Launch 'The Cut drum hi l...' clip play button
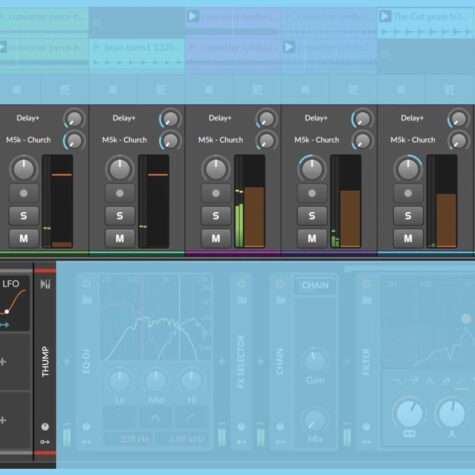Viewport: 475px width, 475px height. tap(385, 16)
